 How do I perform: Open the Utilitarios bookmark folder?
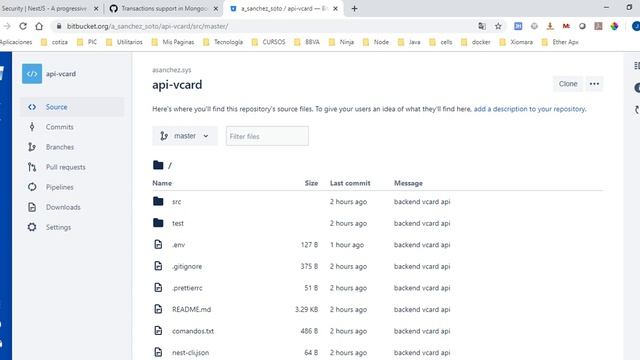(124, 42)
